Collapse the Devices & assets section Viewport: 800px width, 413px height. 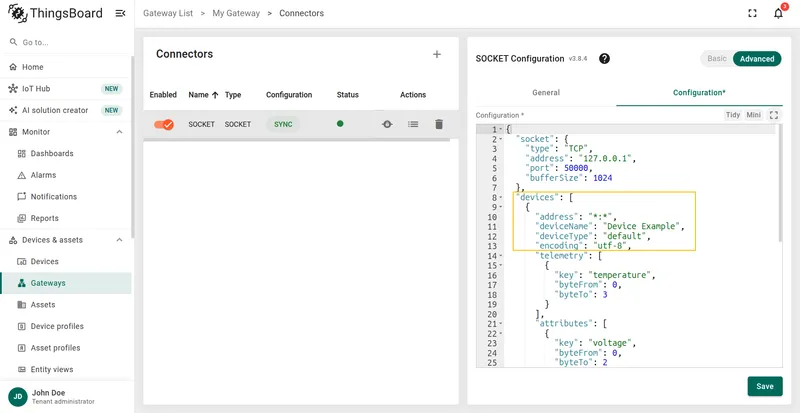coord(119,240)
